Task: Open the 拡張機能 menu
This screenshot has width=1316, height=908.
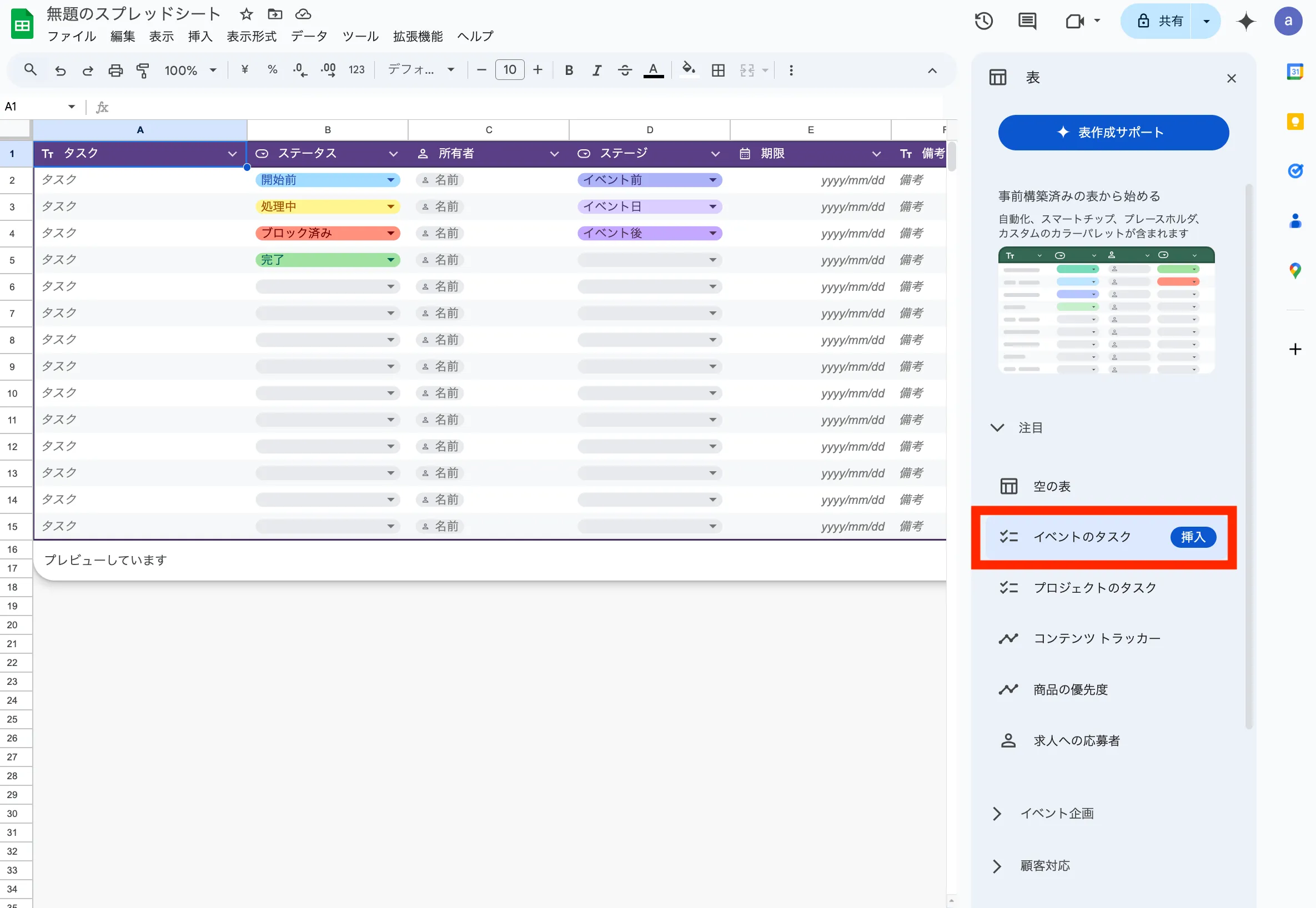Action: point(418,37)
